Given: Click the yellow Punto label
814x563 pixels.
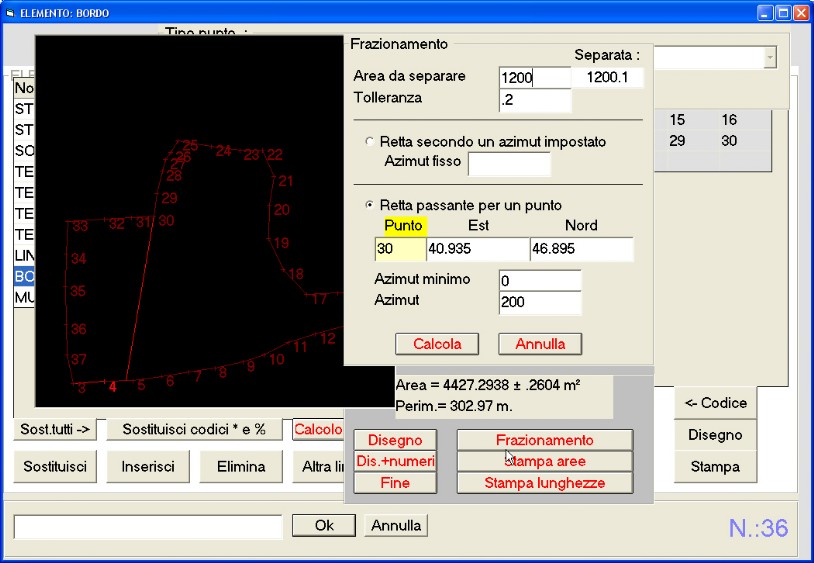Looking at the screenshot, I should coord(403,226).
